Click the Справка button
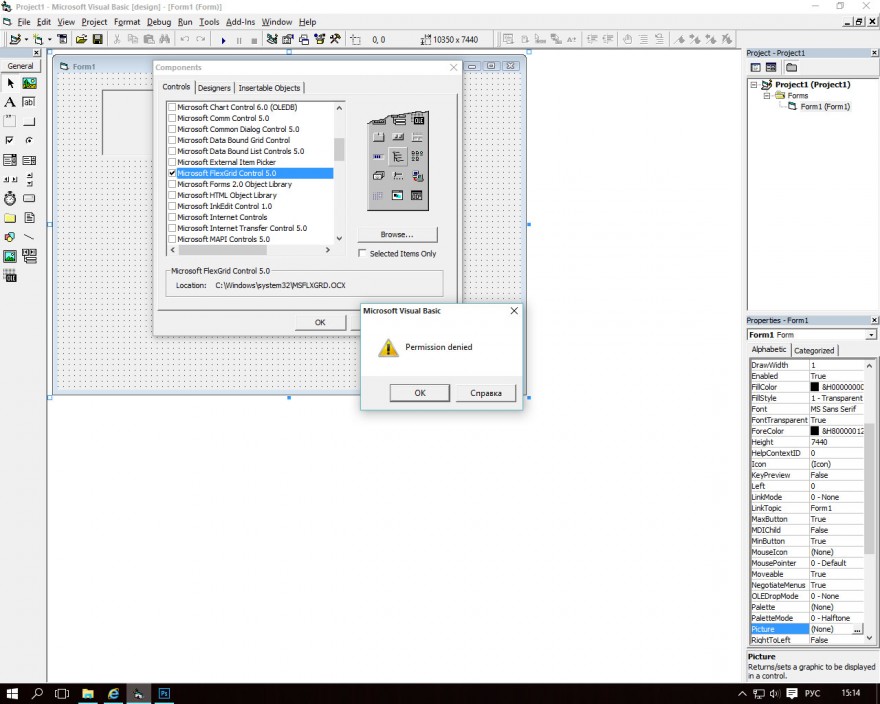The height and width of the screenshot is (704, 880). 486,393
